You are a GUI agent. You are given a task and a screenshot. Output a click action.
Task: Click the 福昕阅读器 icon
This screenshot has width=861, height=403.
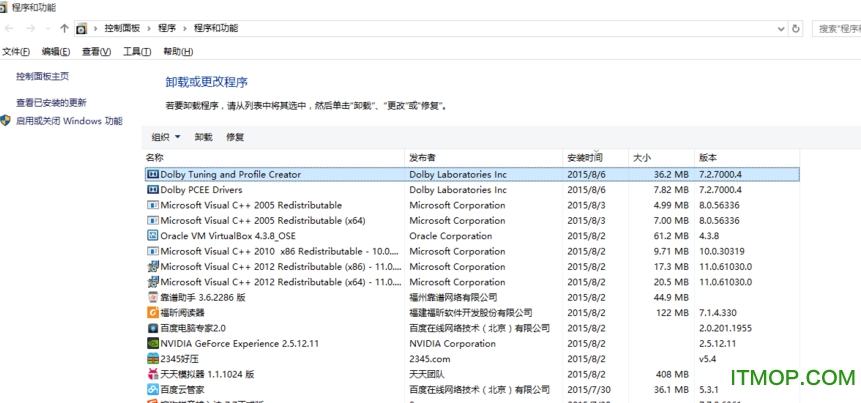coord(153,313)
